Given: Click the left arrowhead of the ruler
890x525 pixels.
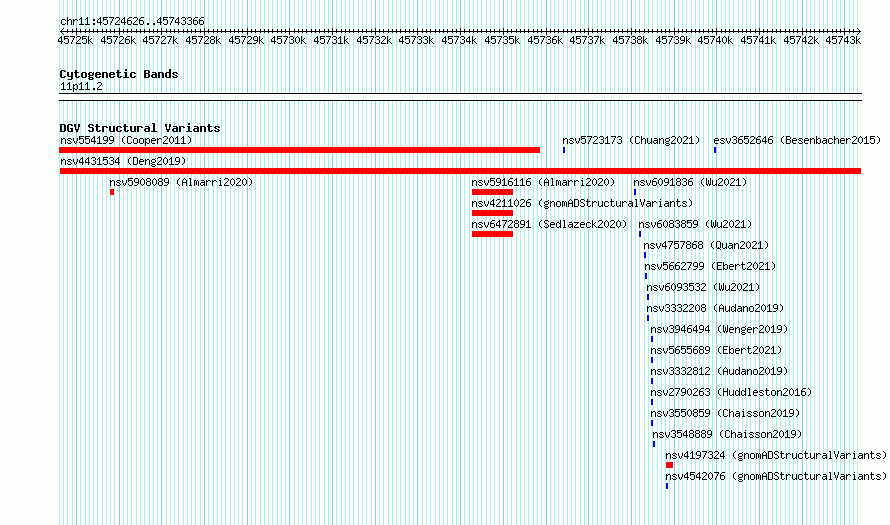Looking at the screenshot, I should coord(62,31).
